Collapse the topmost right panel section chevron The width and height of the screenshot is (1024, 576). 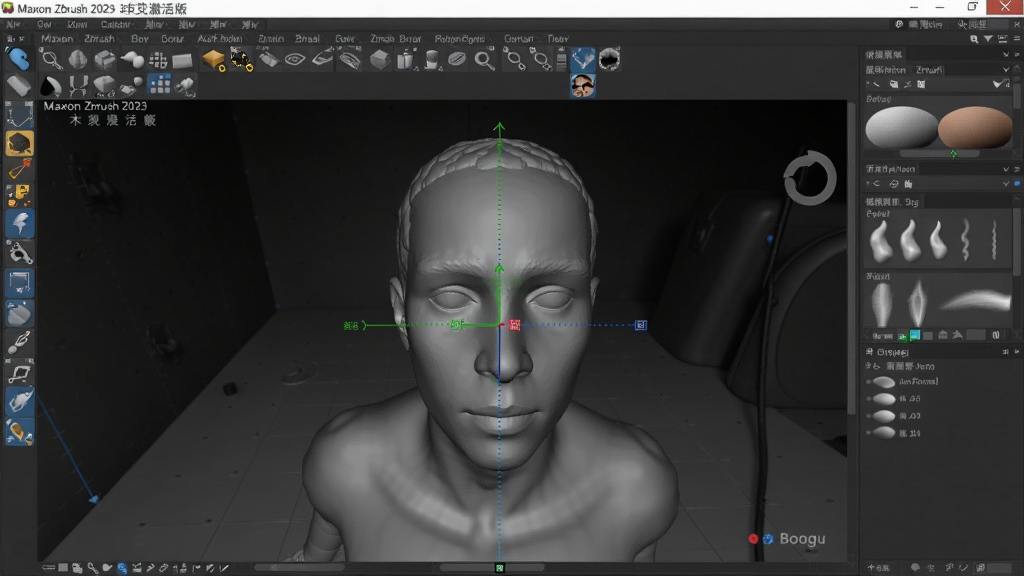[1006, 55]
